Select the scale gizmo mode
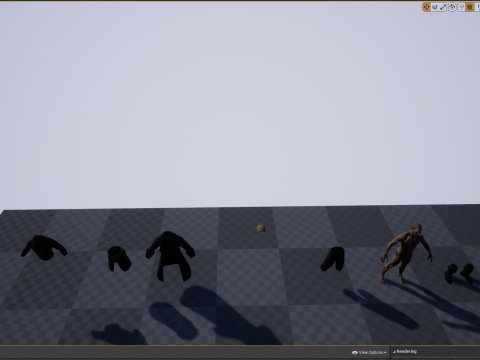 click(443, 7)
